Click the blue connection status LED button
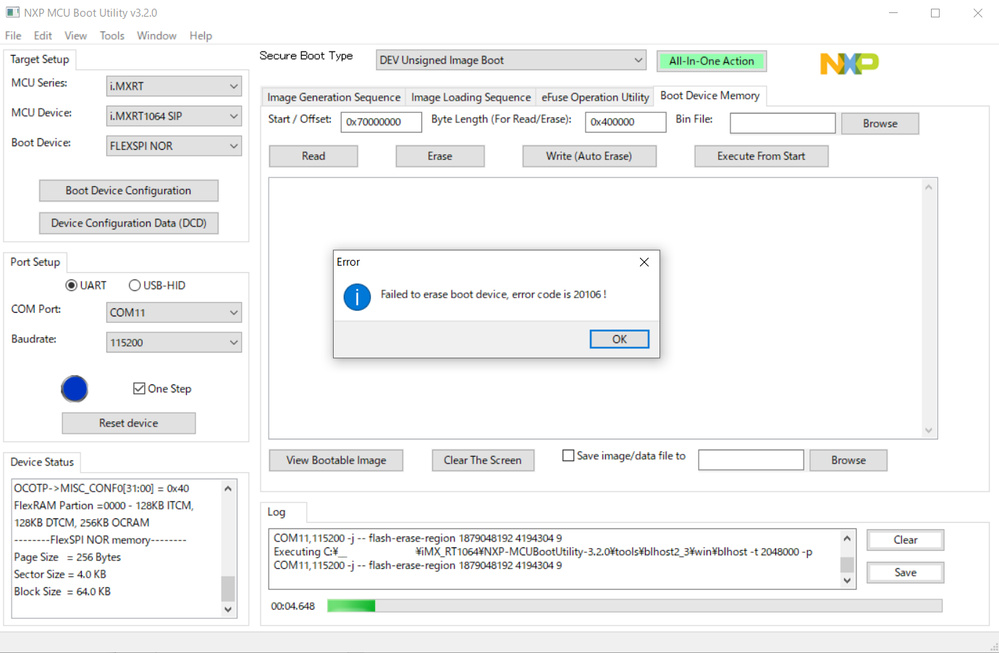Screen dimensions: 999x653 click(75, 389)
